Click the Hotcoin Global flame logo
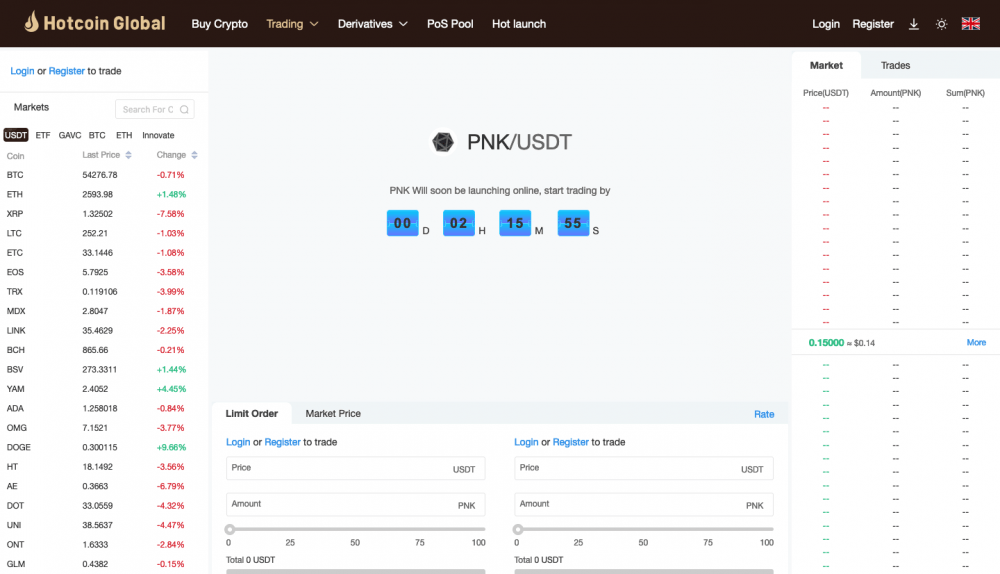Viewport: 1000px width, 574px height. coord(32,22)
